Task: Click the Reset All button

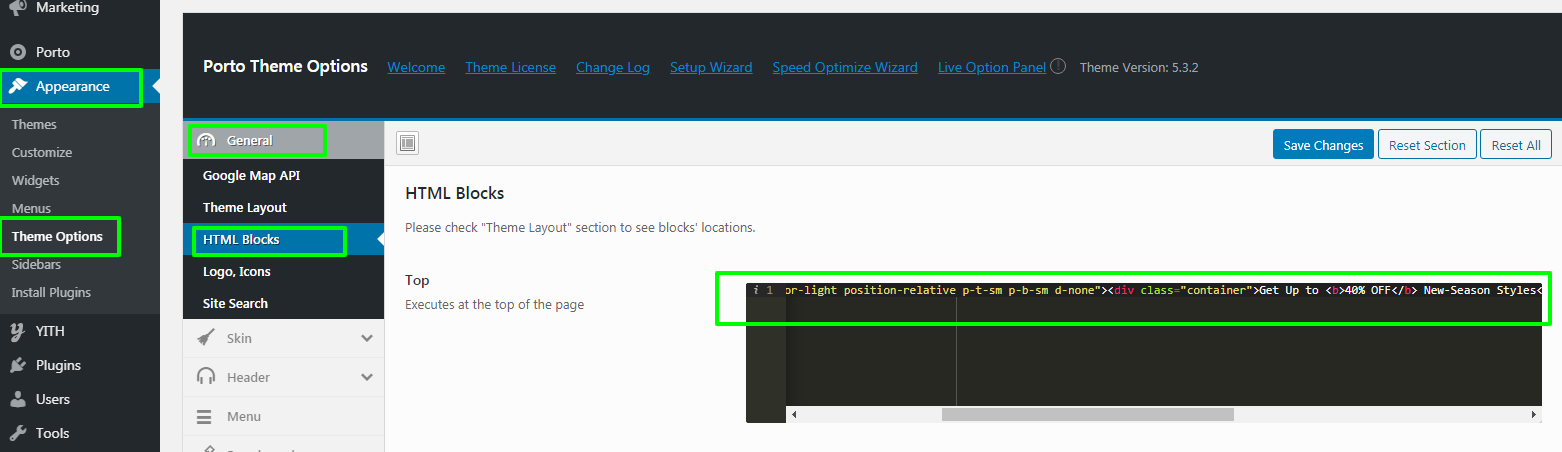Action: point(1516,144)
